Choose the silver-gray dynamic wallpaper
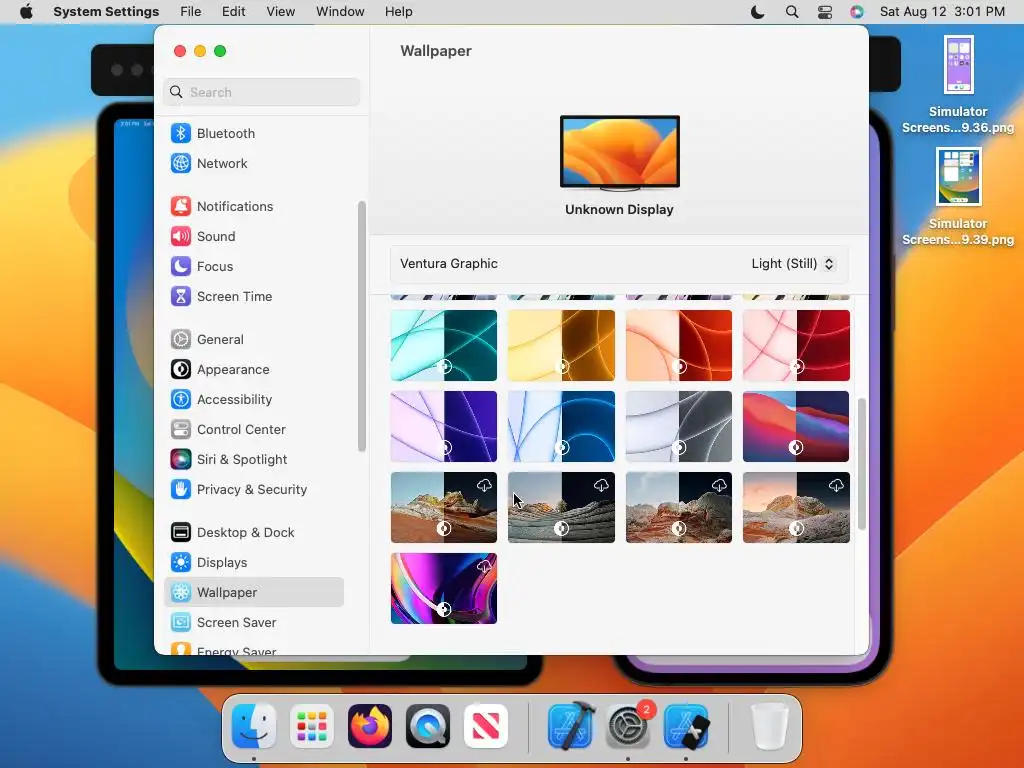 [x=679, y=426]
